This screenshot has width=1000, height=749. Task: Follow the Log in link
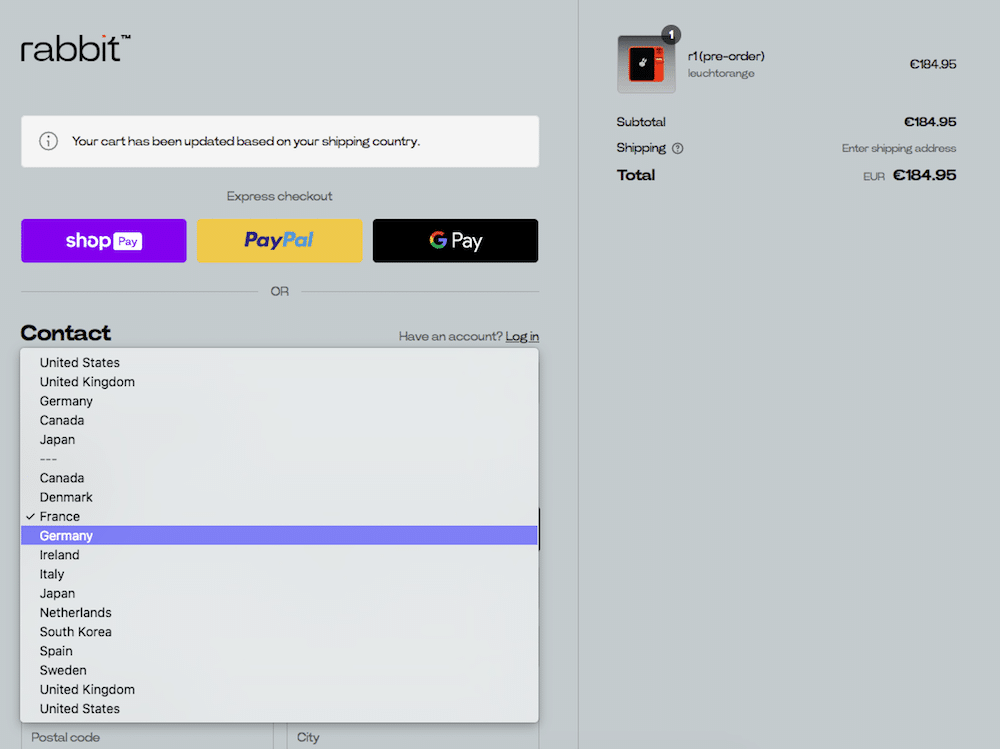(522, 336)
